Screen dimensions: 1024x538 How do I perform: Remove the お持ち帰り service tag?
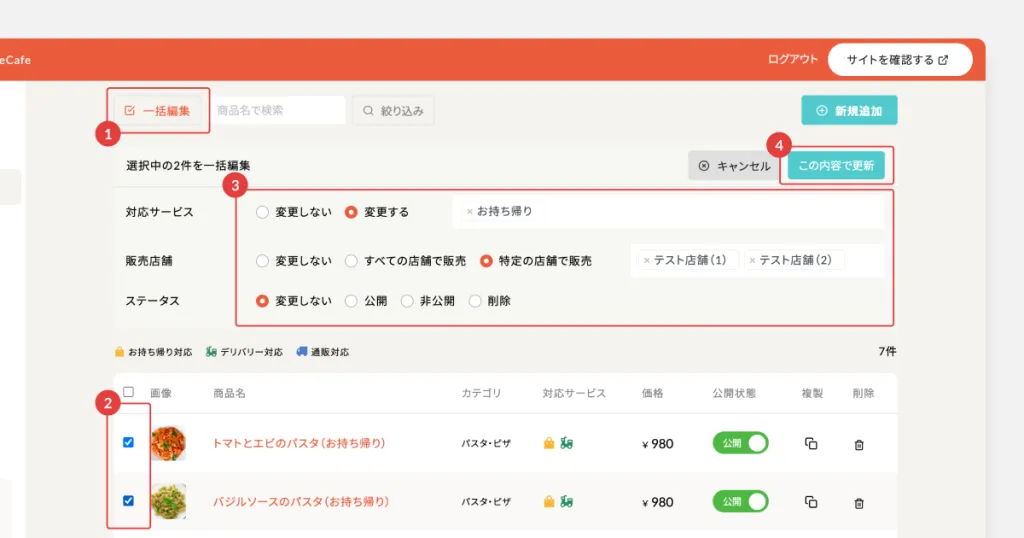[470, 212]
